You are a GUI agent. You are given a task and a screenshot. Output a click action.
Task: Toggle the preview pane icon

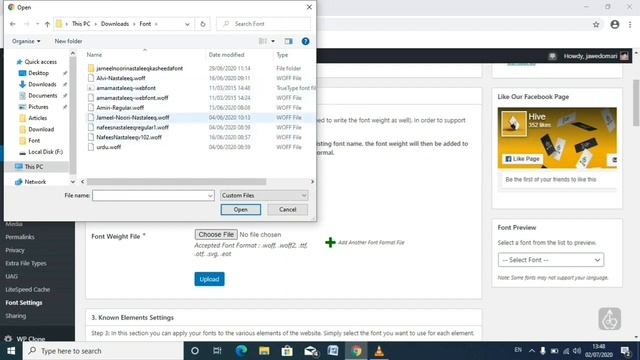pos(289,41)
